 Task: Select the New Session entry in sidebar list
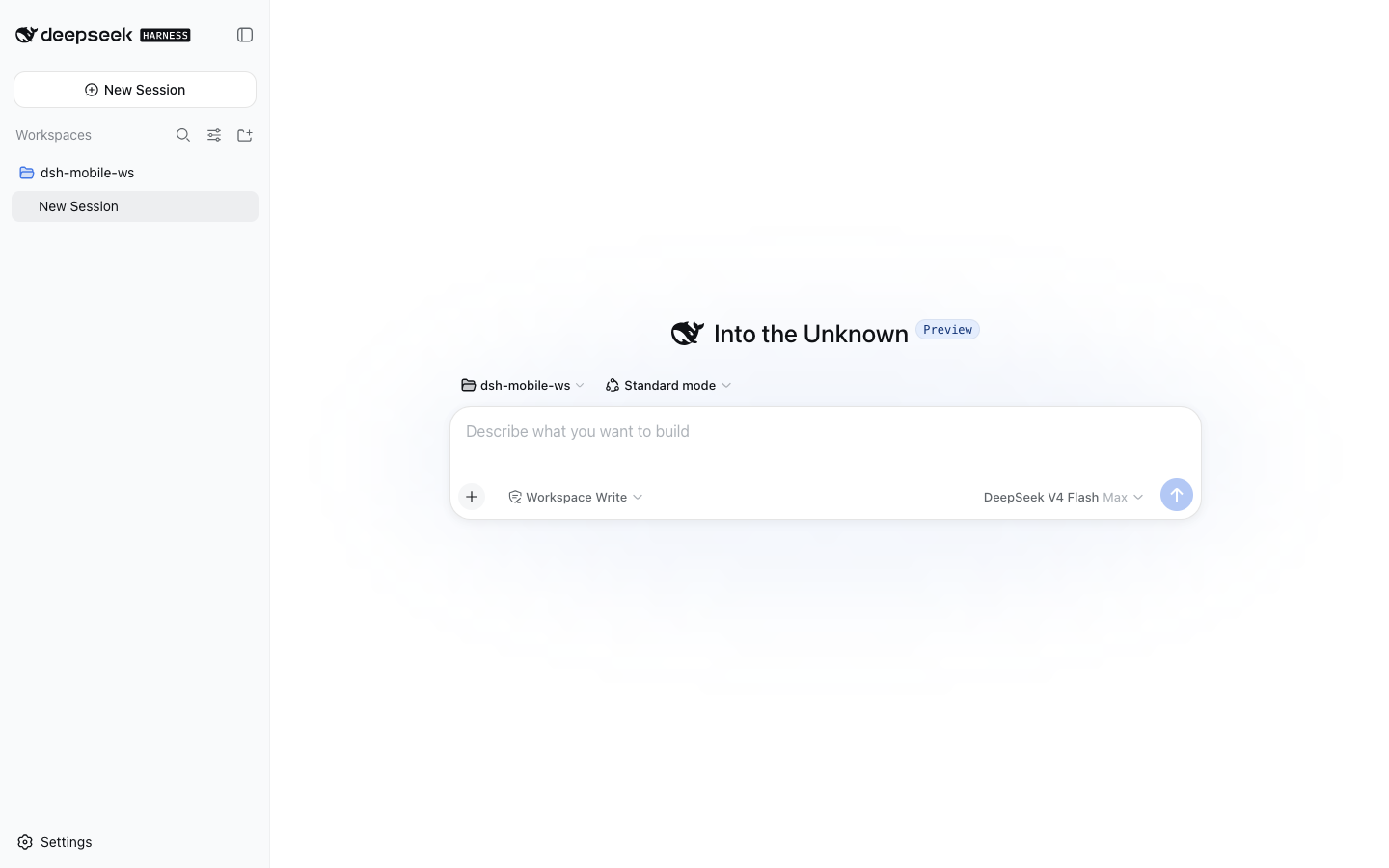(135, 206)
